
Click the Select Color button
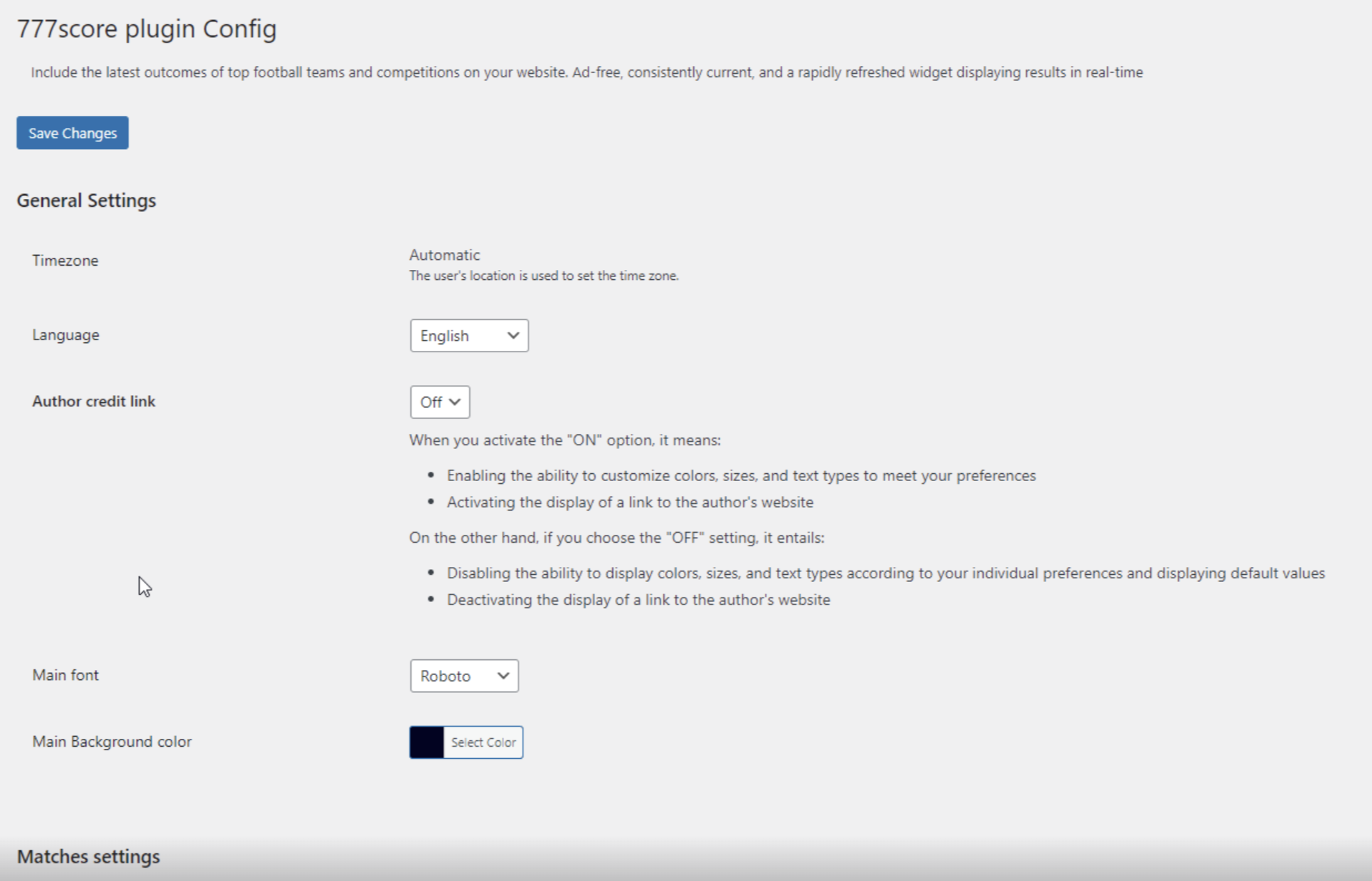(483, 742)
